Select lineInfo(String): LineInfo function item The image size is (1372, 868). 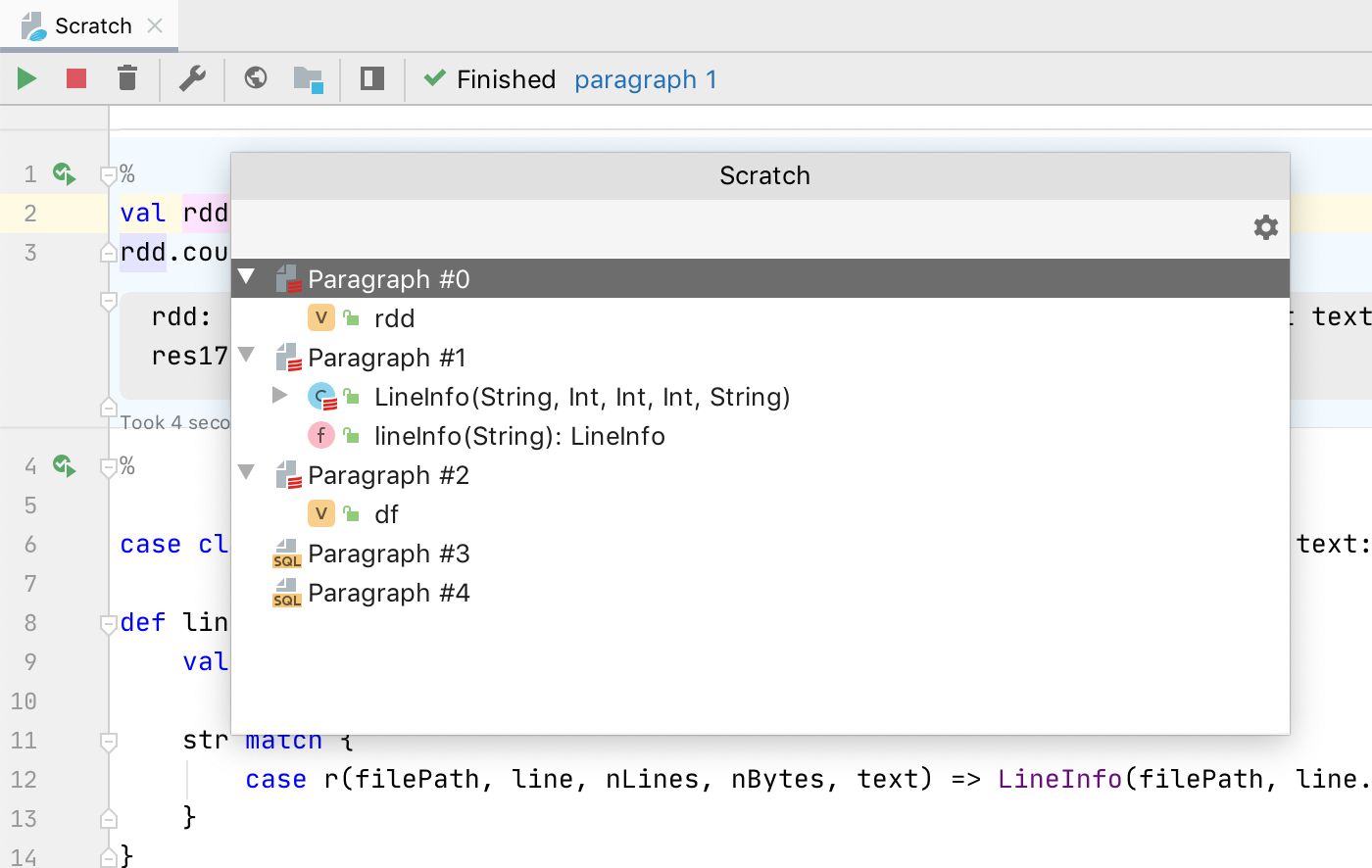tap(519, 436)
